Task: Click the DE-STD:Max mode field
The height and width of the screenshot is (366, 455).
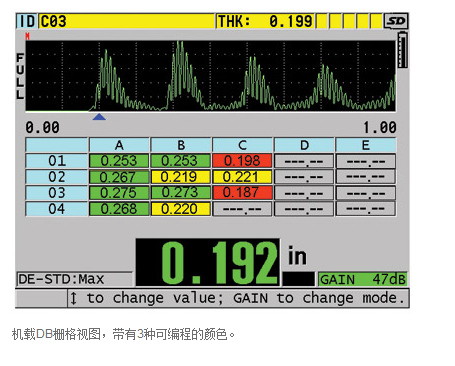Action: coord(75,279)
